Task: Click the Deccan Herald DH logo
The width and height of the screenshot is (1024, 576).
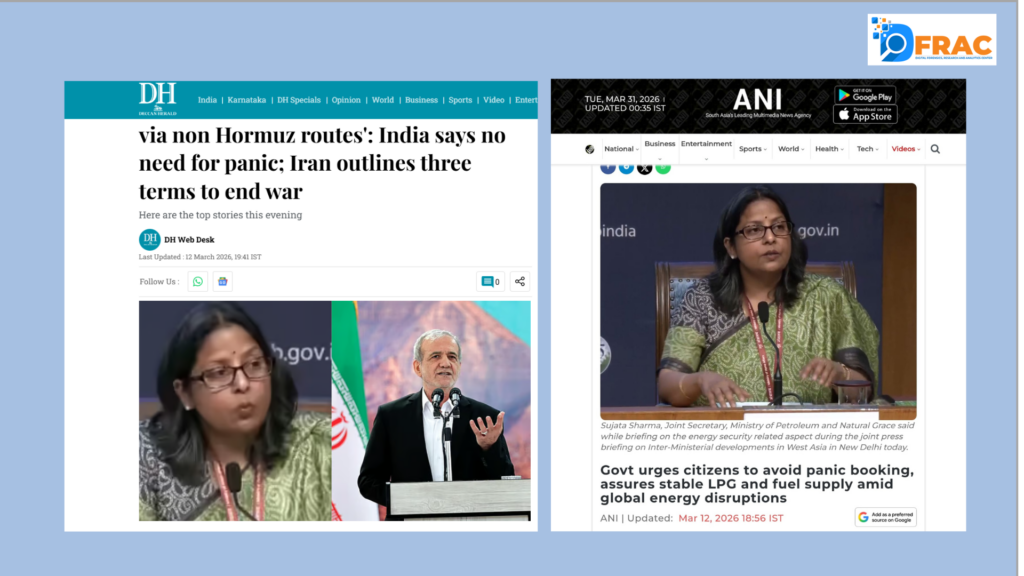Action: tap(157, 99)
